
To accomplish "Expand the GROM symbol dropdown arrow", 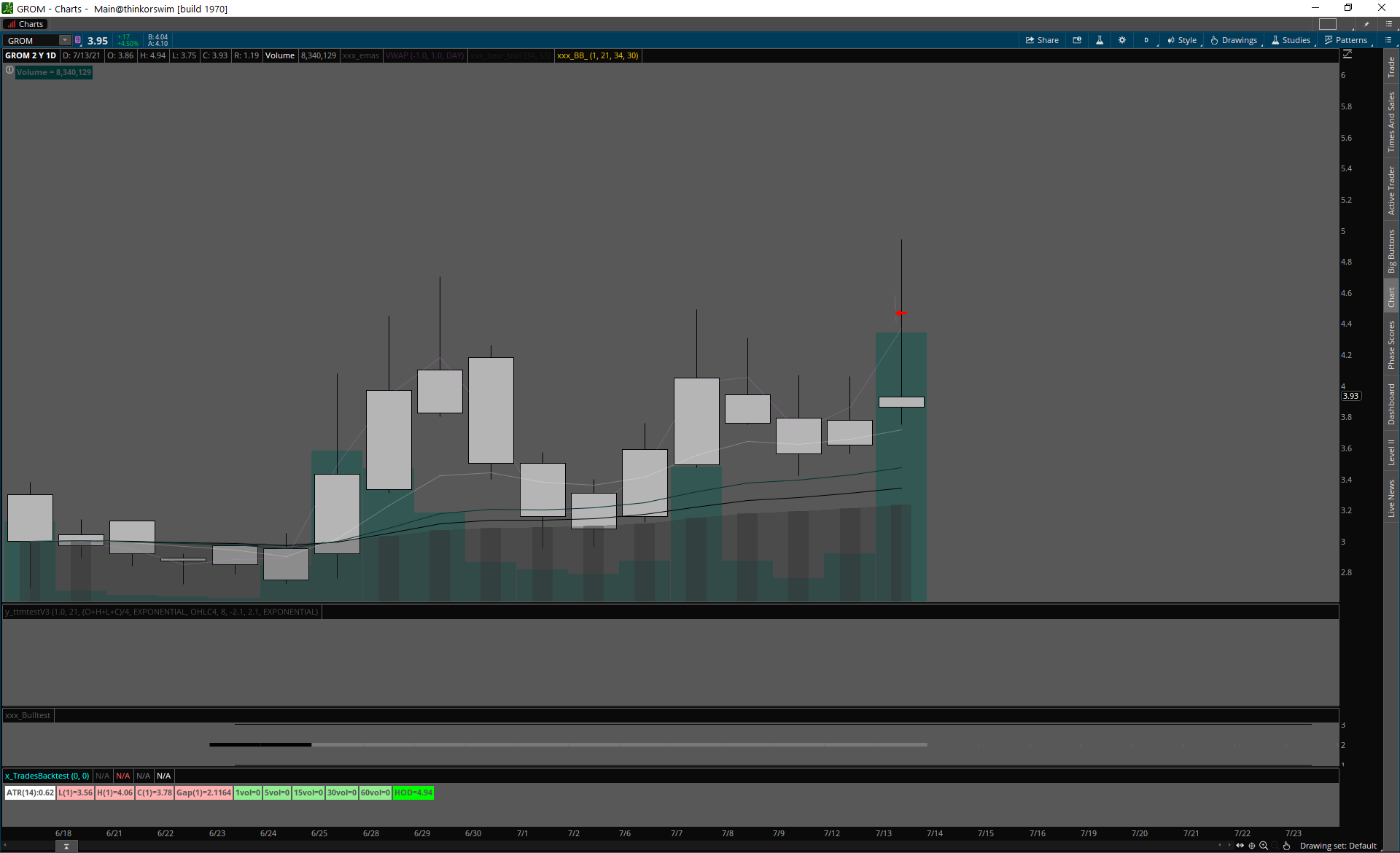I will point(65,40).
